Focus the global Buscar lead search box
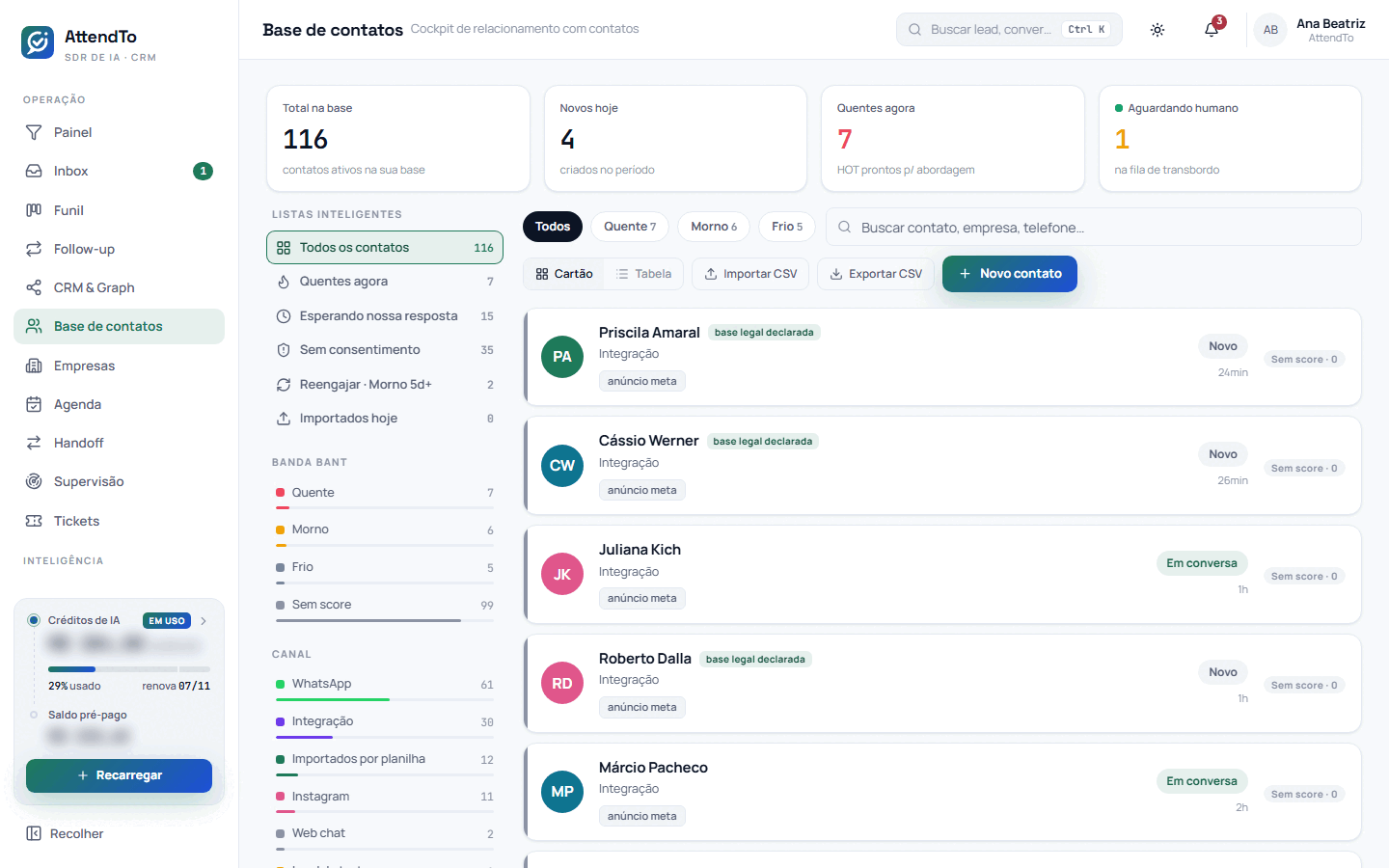Viewport: 1389px width, 868px height. (1009, 30)
